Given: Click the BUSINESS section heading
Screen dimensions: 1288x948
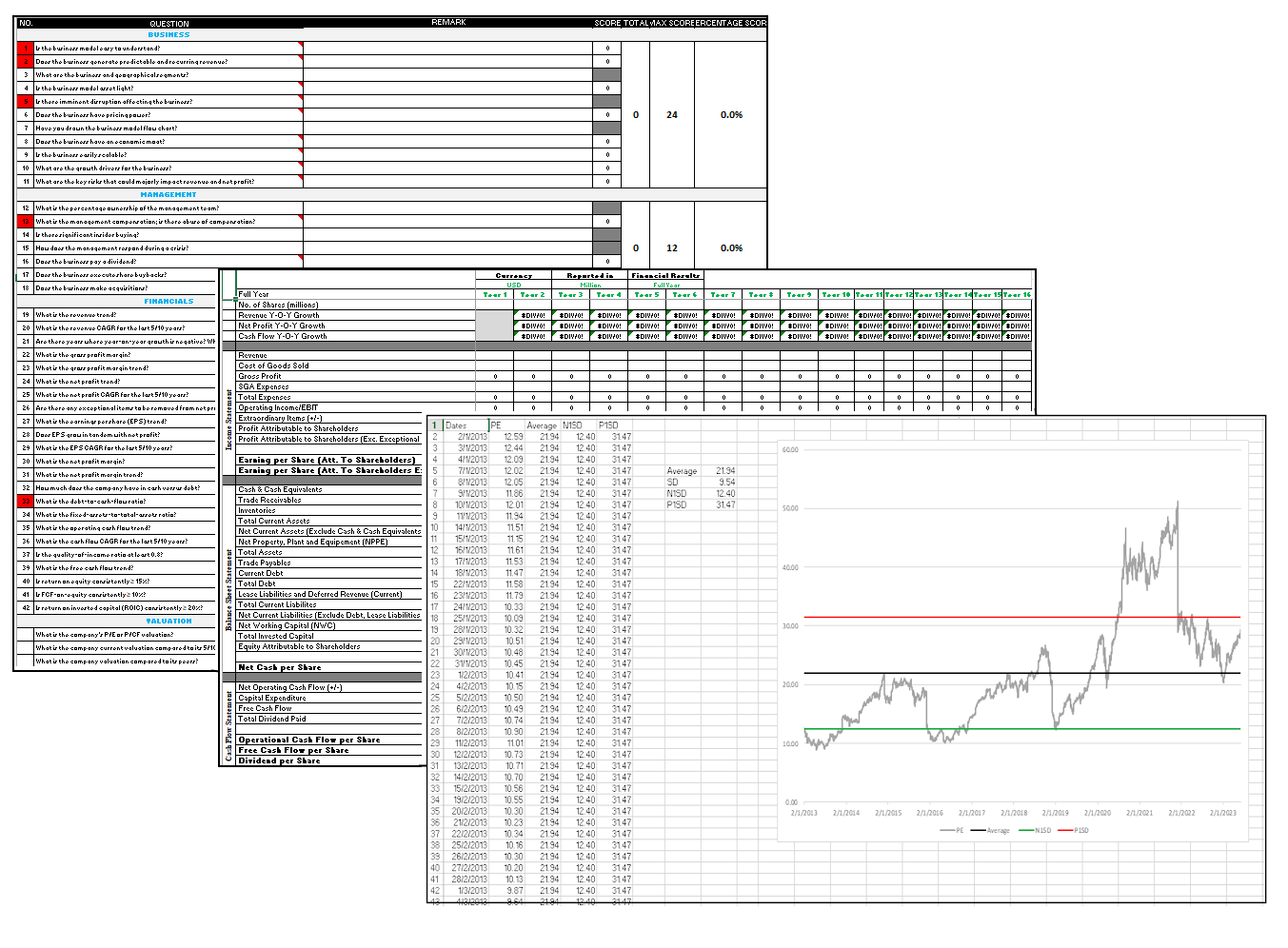Looking at the screenshot, I should tap(168, 34).
